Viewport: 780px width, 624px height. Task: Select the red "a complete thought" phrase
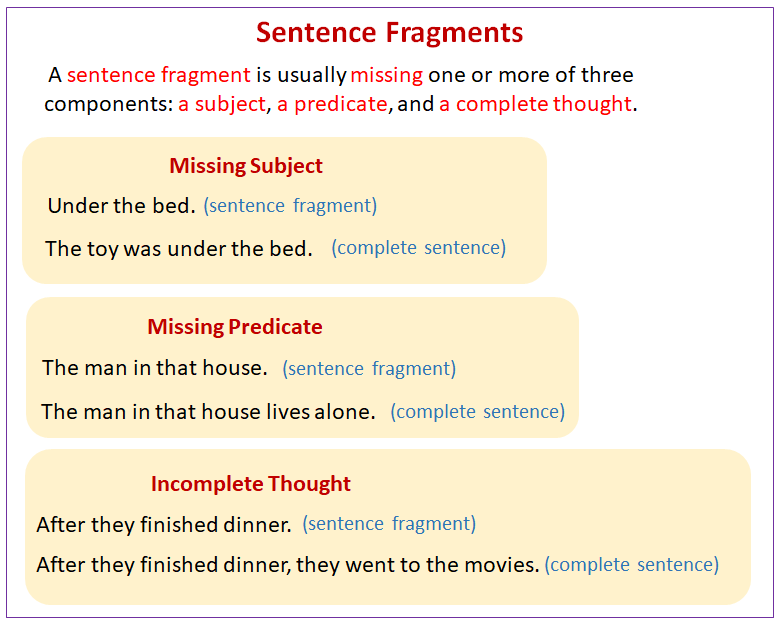point(535,104)
